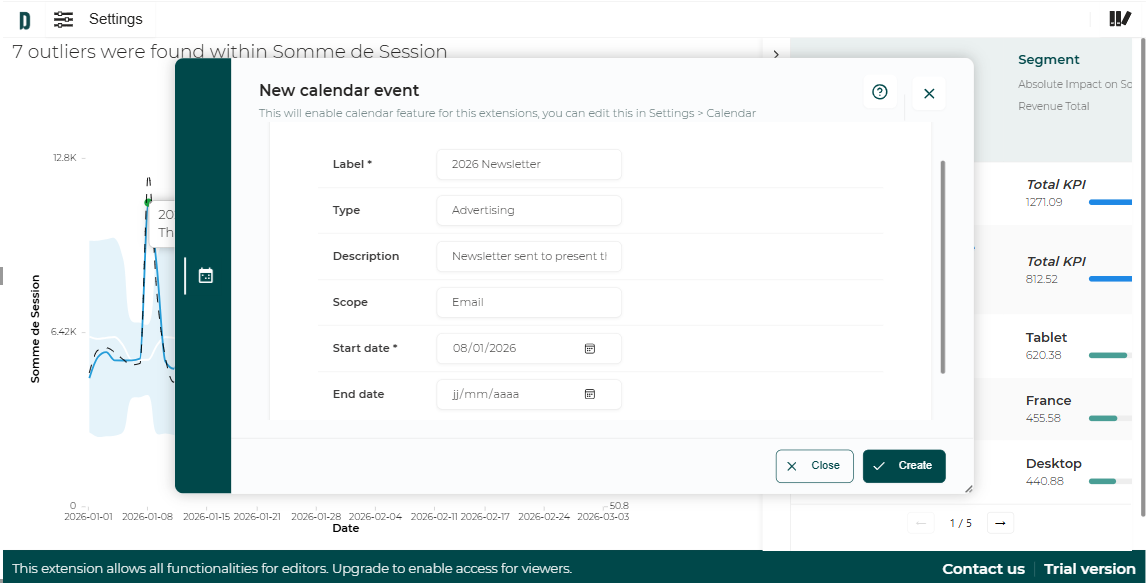Viewport: 1146px width, 583px height.
Task: Open the Start date calendar picker
Action: click(x=590, y=348)
